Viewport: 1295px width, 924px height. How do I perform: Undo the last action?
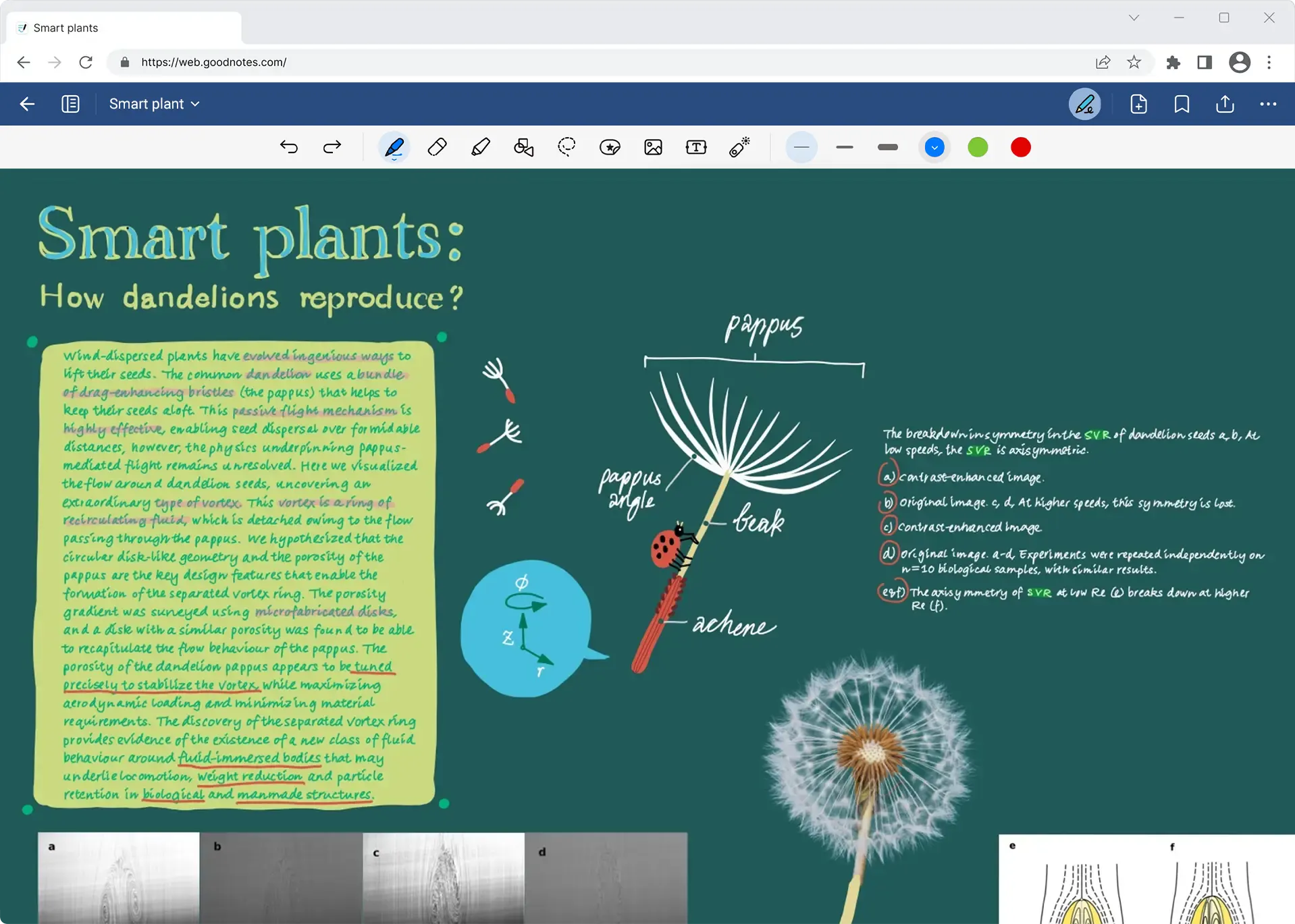pos(289,147)
